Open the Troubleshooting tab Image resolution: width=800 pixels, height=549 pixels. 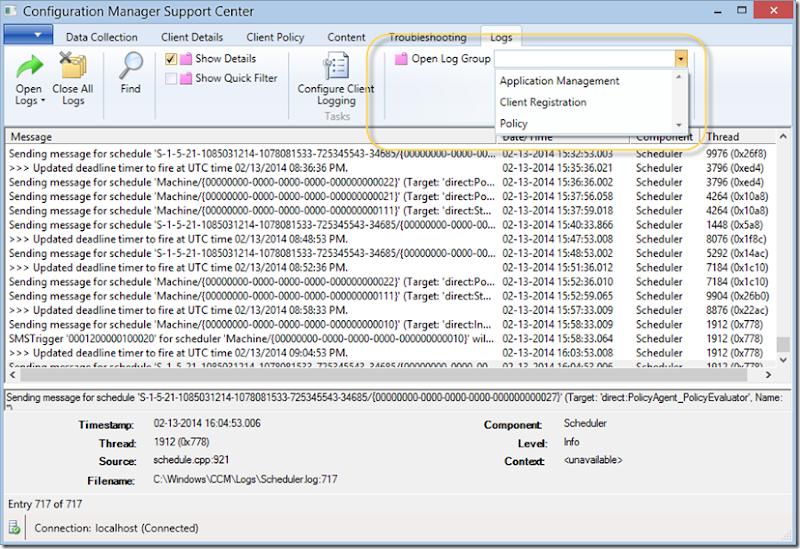click(x=428, y=37)
